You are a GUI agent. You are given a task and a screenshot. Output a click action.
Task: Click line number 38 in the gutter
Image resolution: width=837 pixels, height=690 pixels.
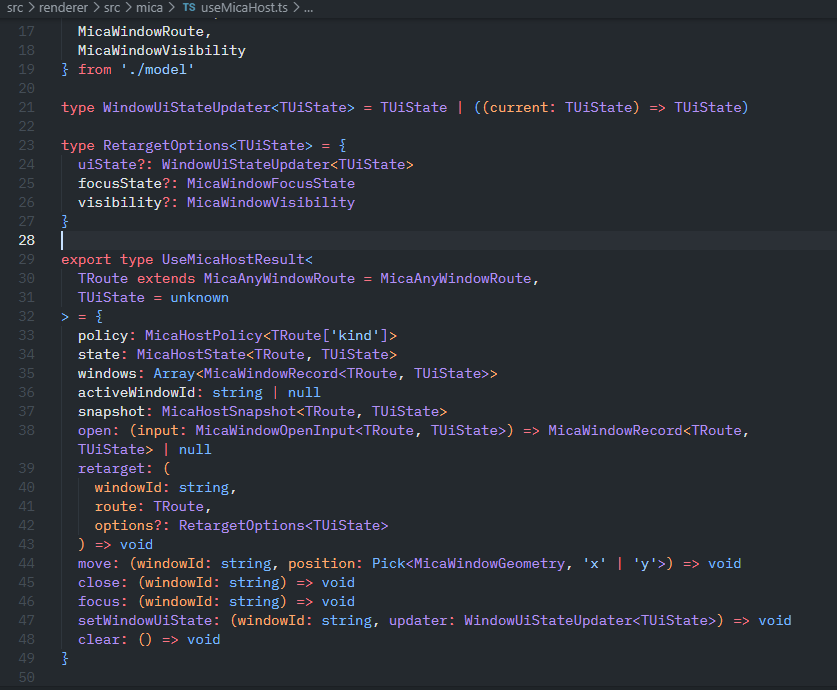(27, 430)
